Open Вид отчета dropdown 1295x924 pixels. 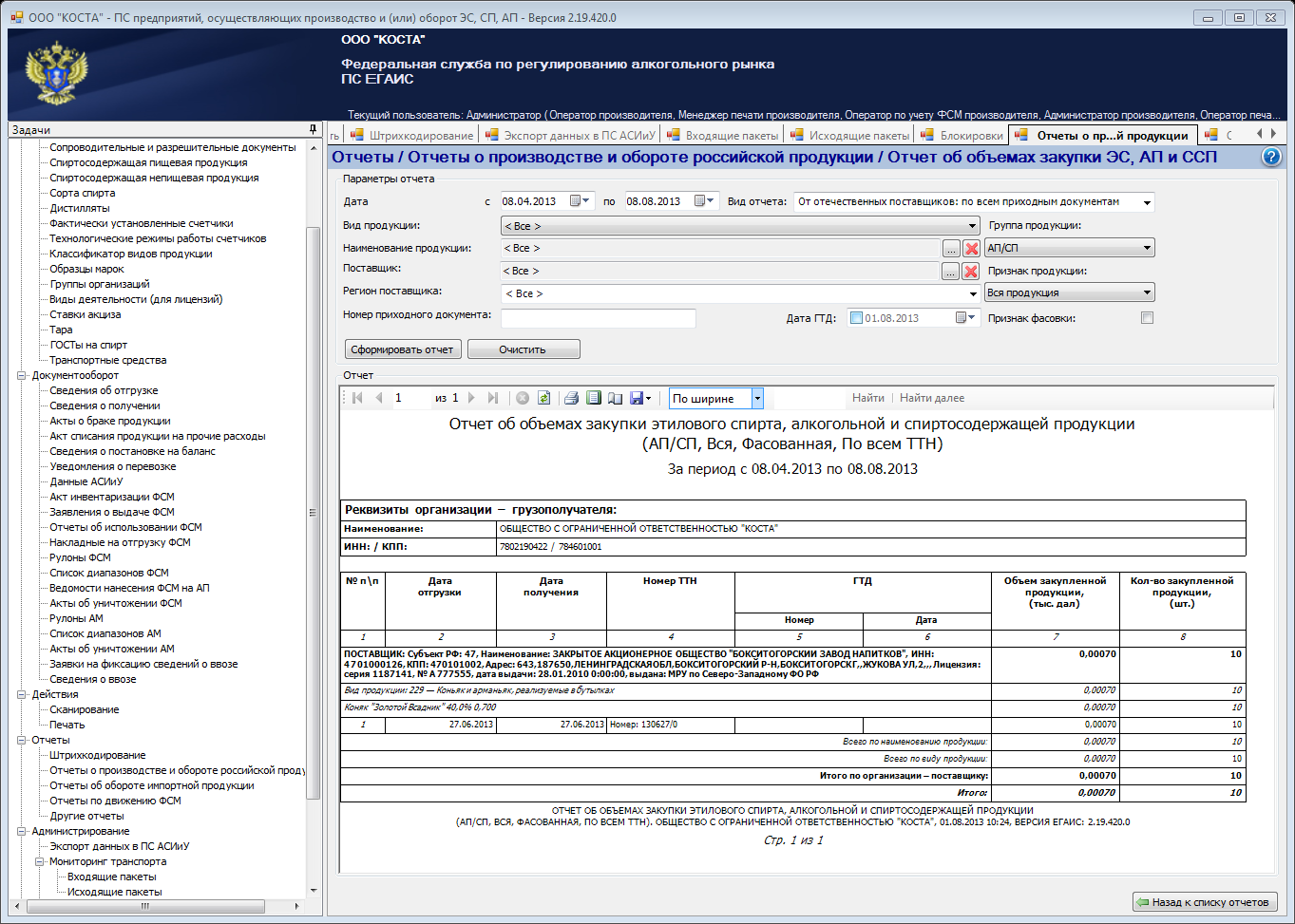(x=1148, y=202)
